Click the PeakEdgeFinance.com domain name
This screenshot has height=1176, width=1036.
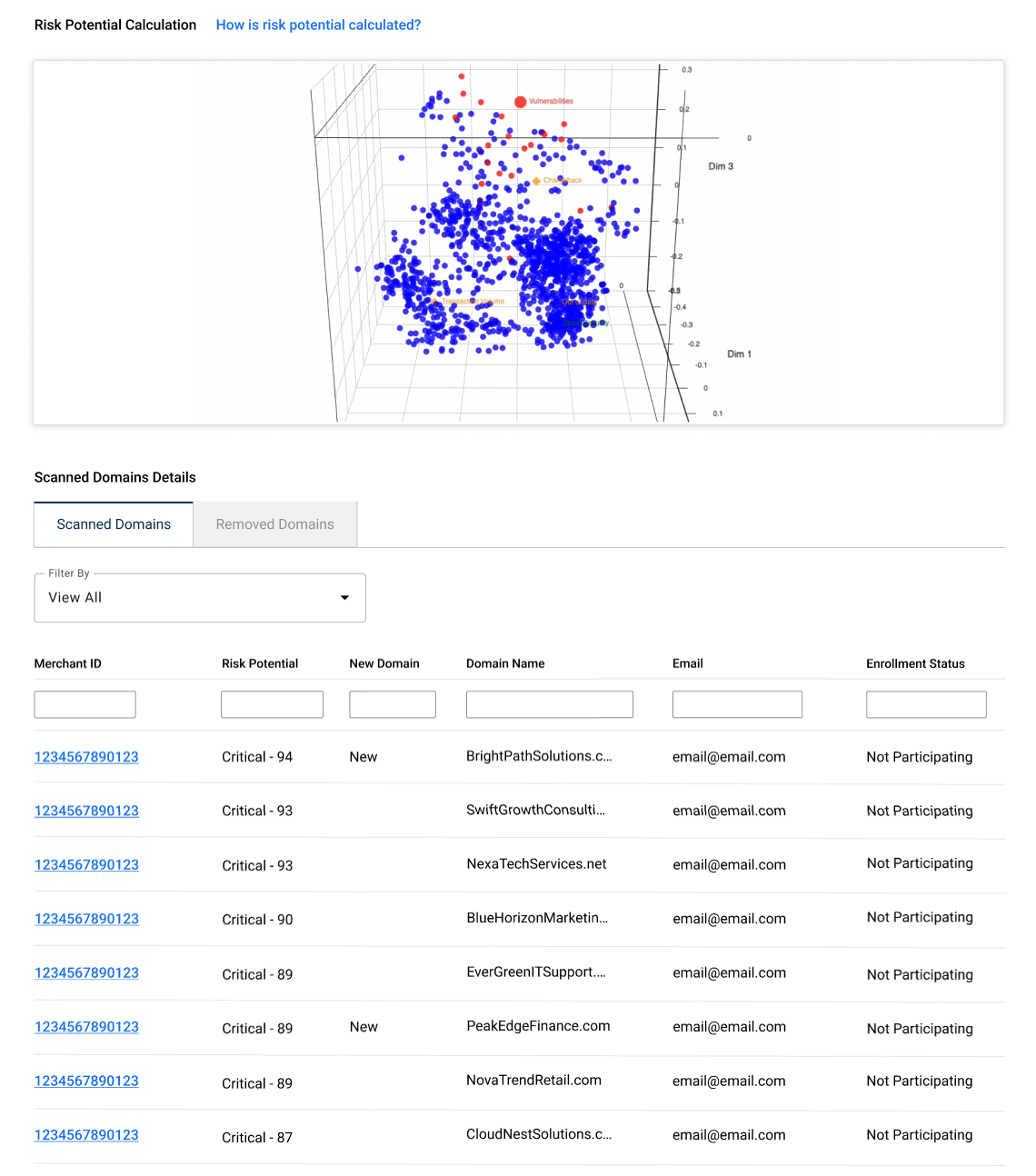(538, 1026)
